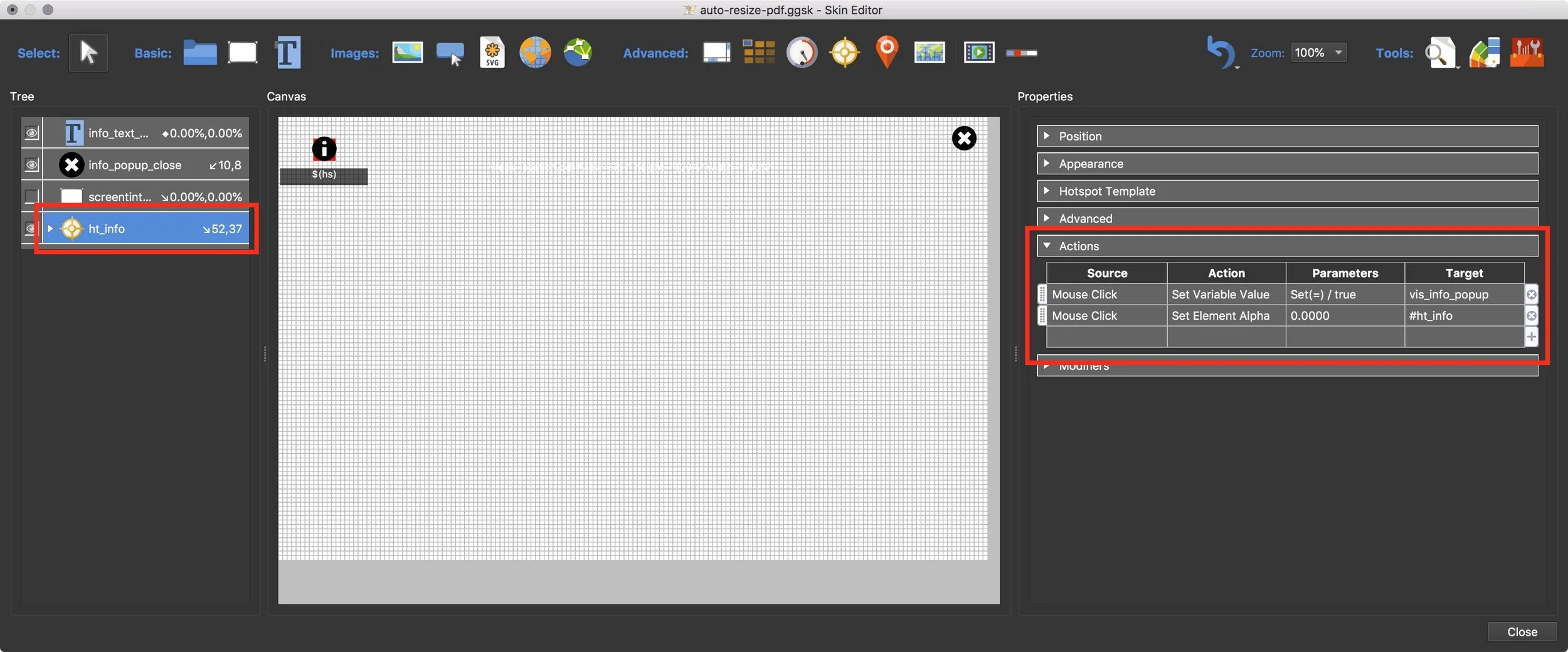The height and width of the screenshot is (652, 1568).
Task: Click the info icon on canvas
Action: (x=324, y=149)
